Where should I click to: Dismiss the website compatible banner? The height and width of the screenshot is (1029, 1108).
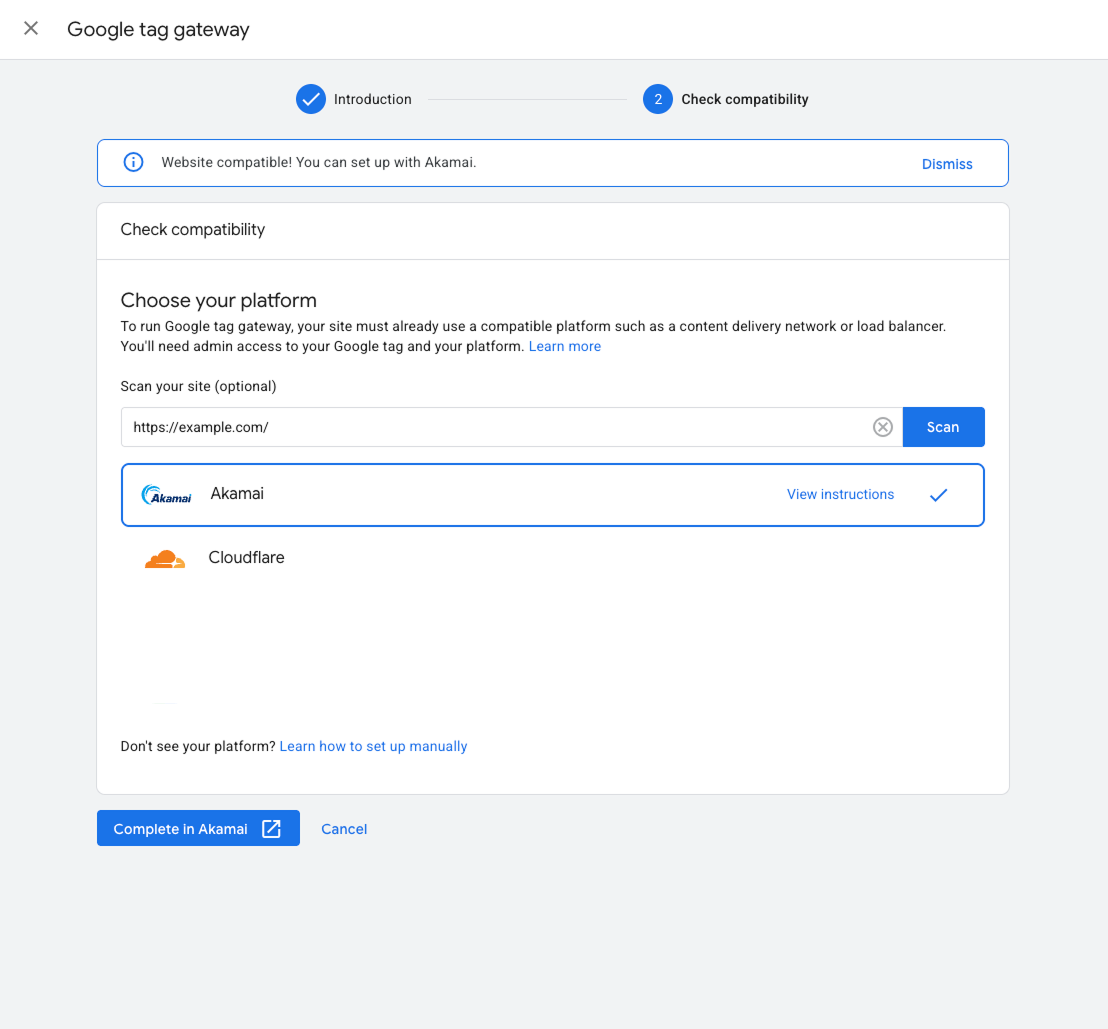pyautogui.click(x=946, y=164)
